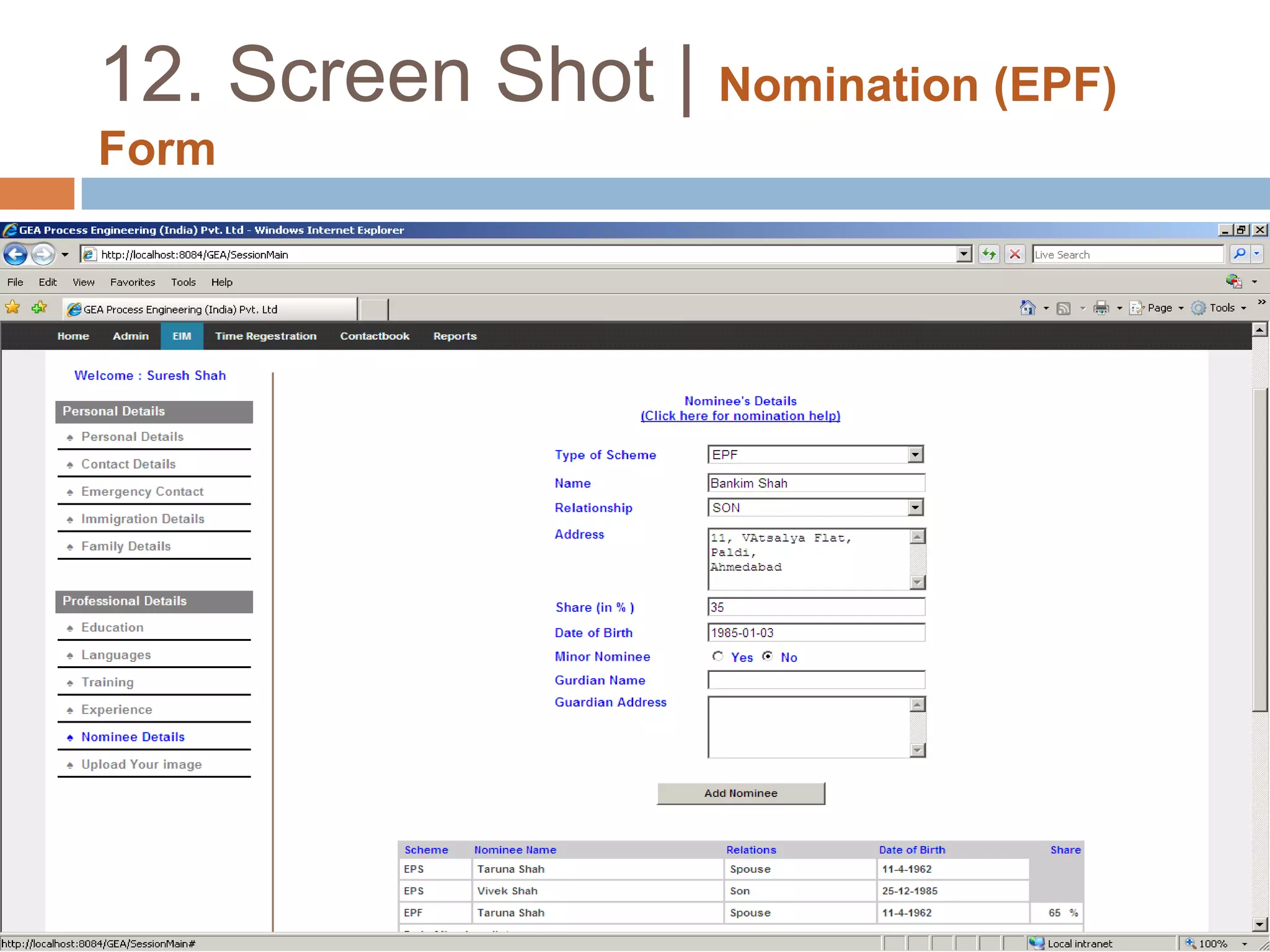Open Training sidebar link
The height and width of the screenshot is (952, 1270).
[x=107, y=682]
